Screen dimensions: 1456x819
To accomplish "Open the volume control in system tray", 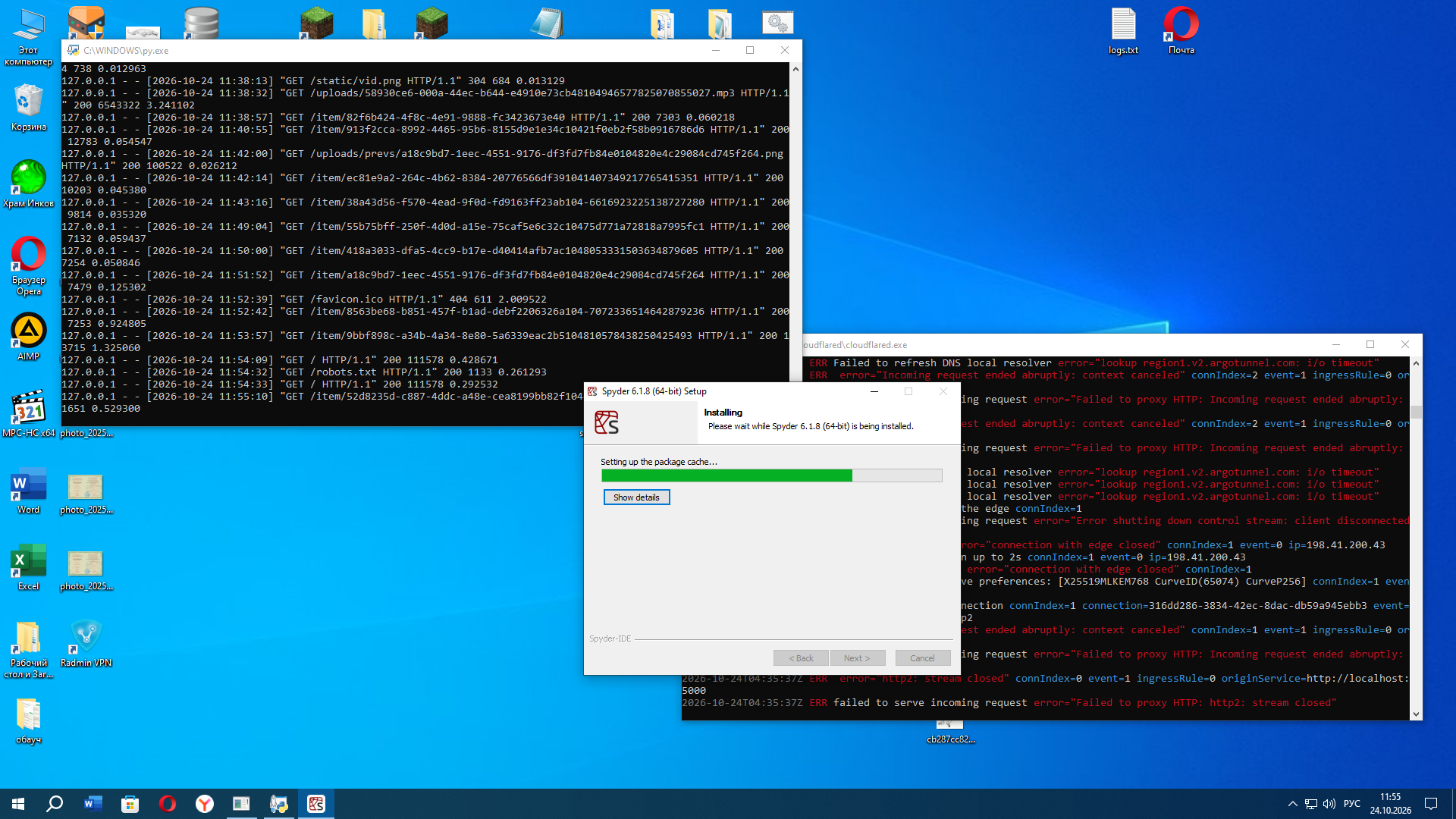I will (1329, 804).
